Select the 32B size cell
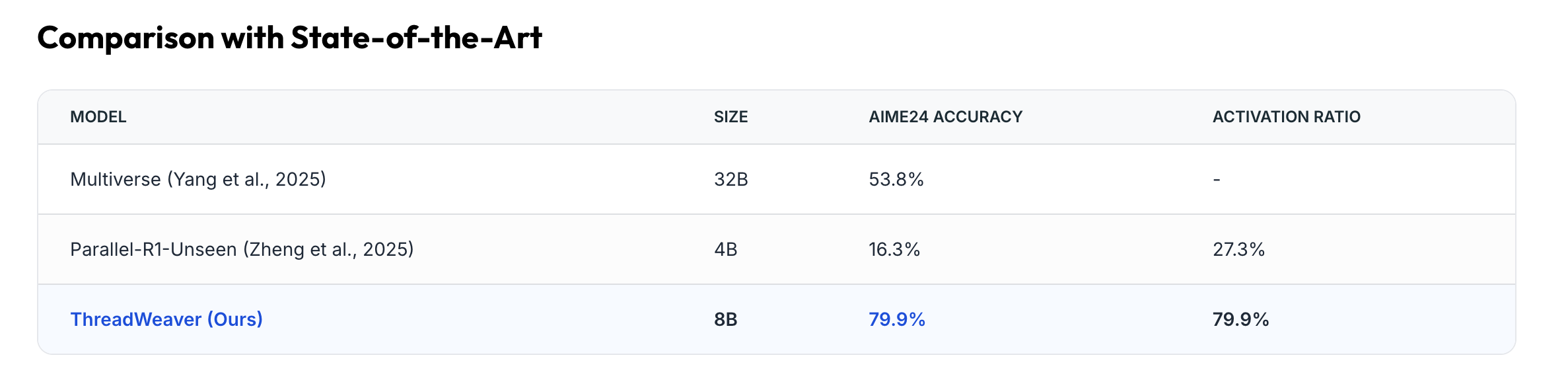This screenshot has height=386, width=1568. (731, 179)
